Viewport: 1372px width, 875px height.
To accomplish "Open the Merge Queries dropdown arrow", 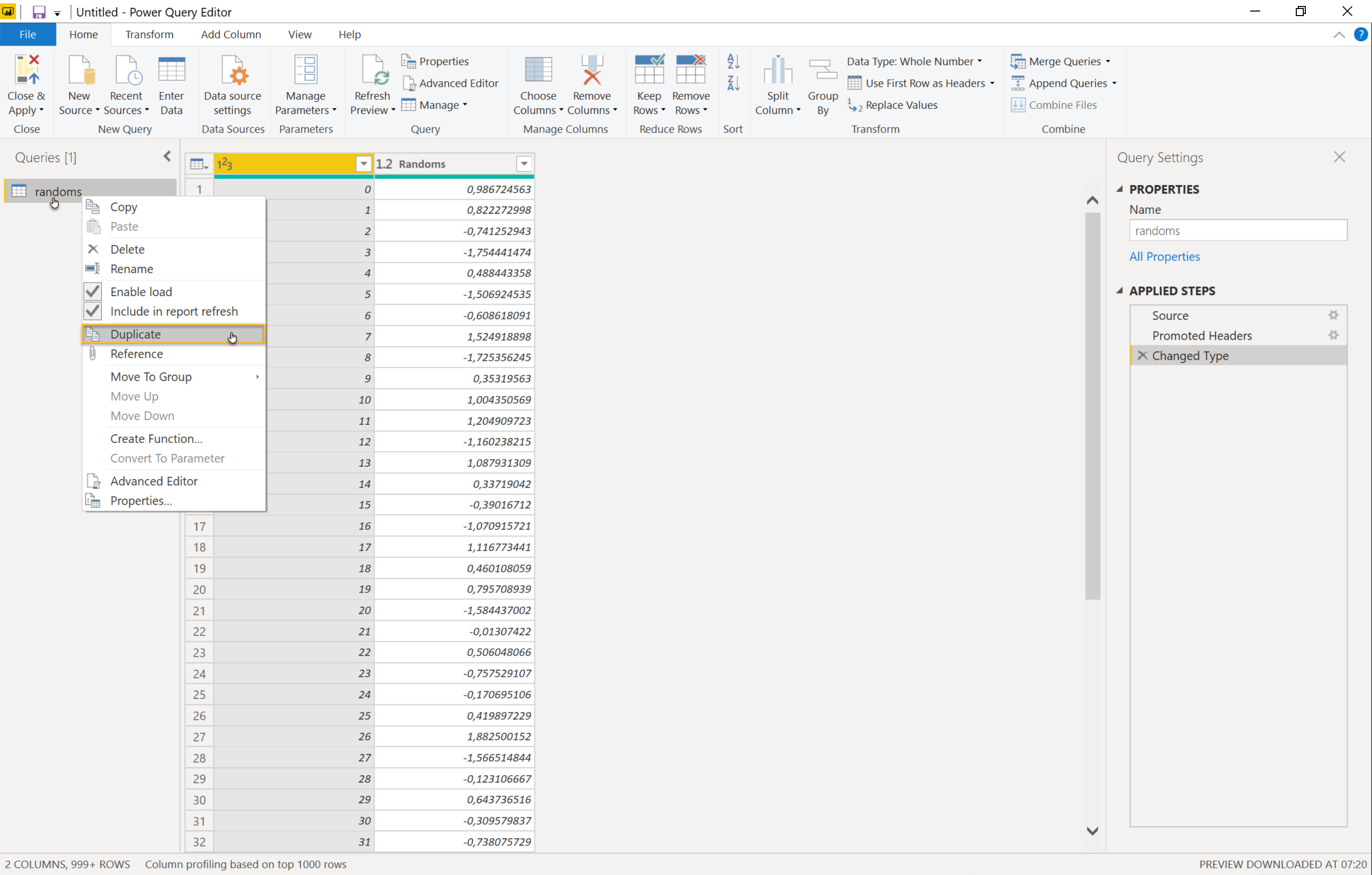I will 1108,61.
